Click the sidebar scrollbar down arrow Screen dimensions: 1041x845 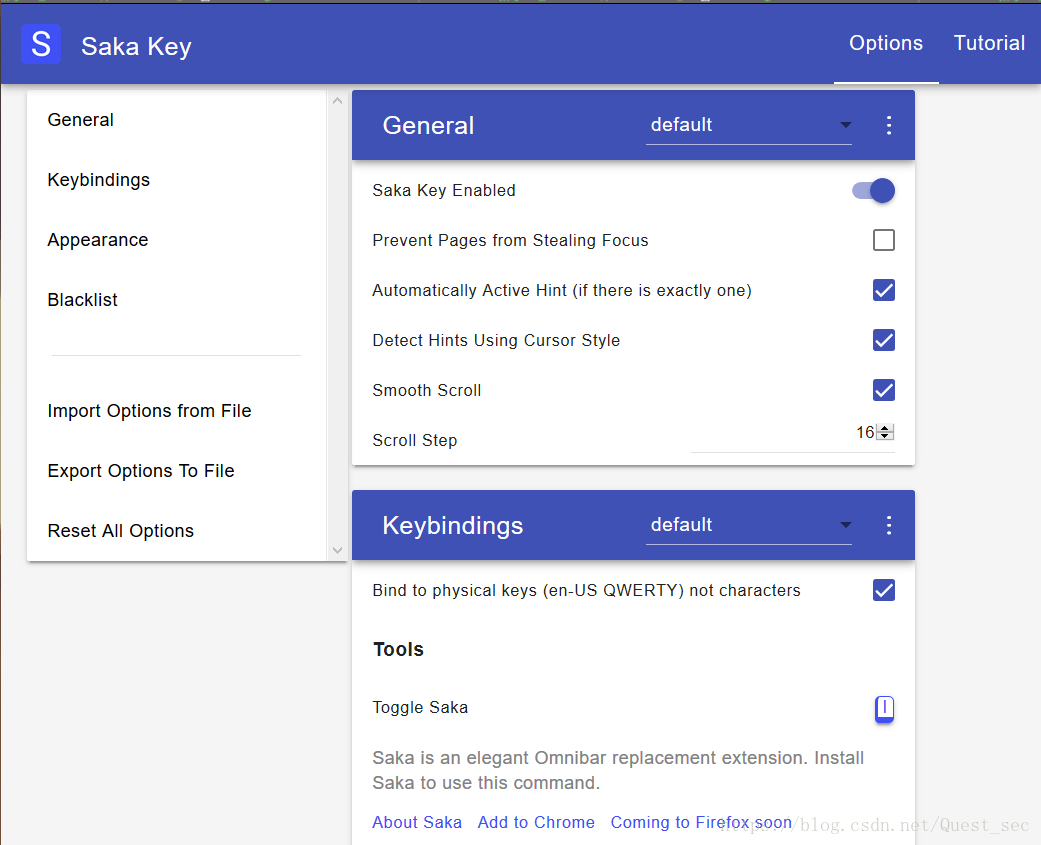[337, 550]
